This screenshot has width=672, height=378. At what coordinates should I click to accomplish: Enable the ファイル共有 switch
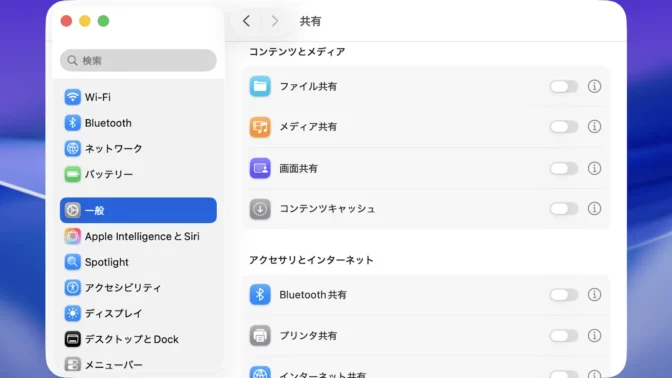[x=564, y=87]
